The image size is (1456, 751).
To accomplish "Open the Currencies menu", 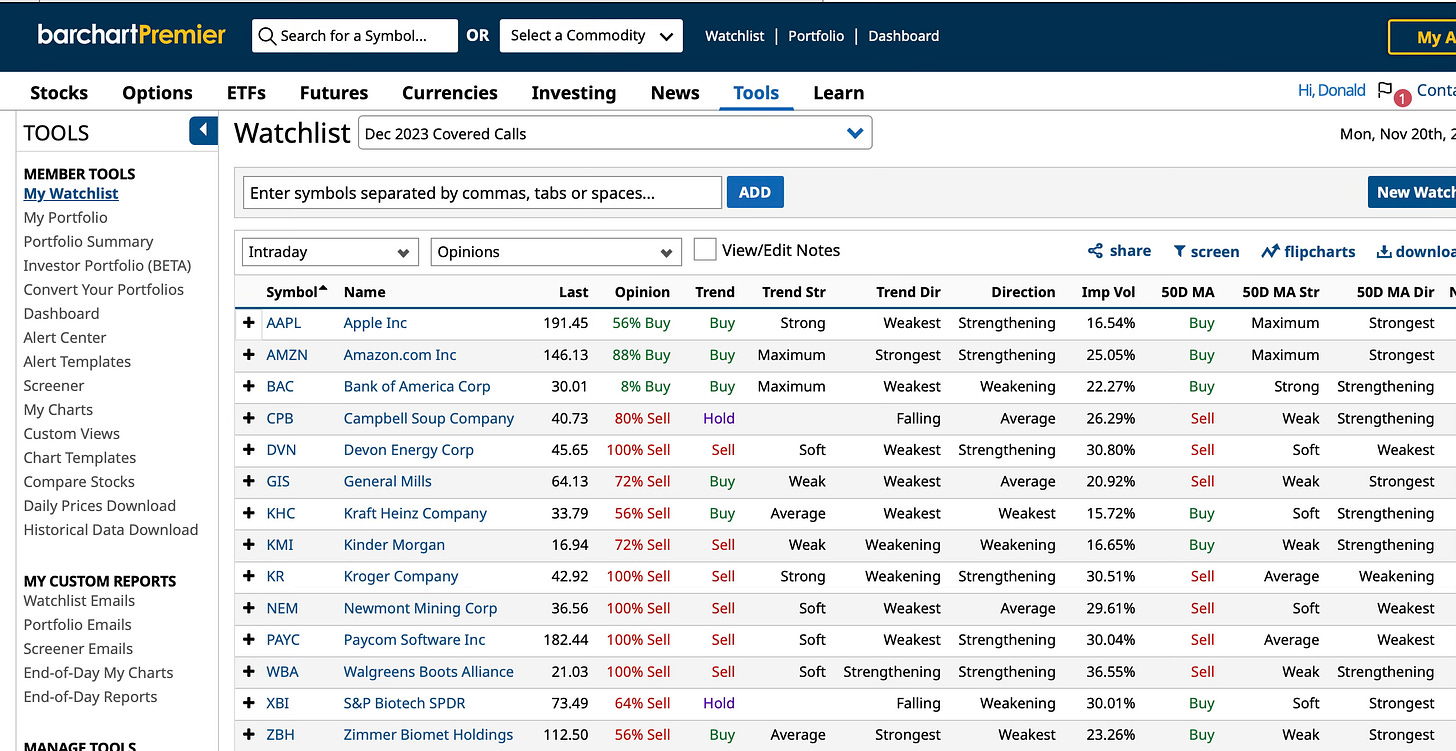I will [450, 93].
